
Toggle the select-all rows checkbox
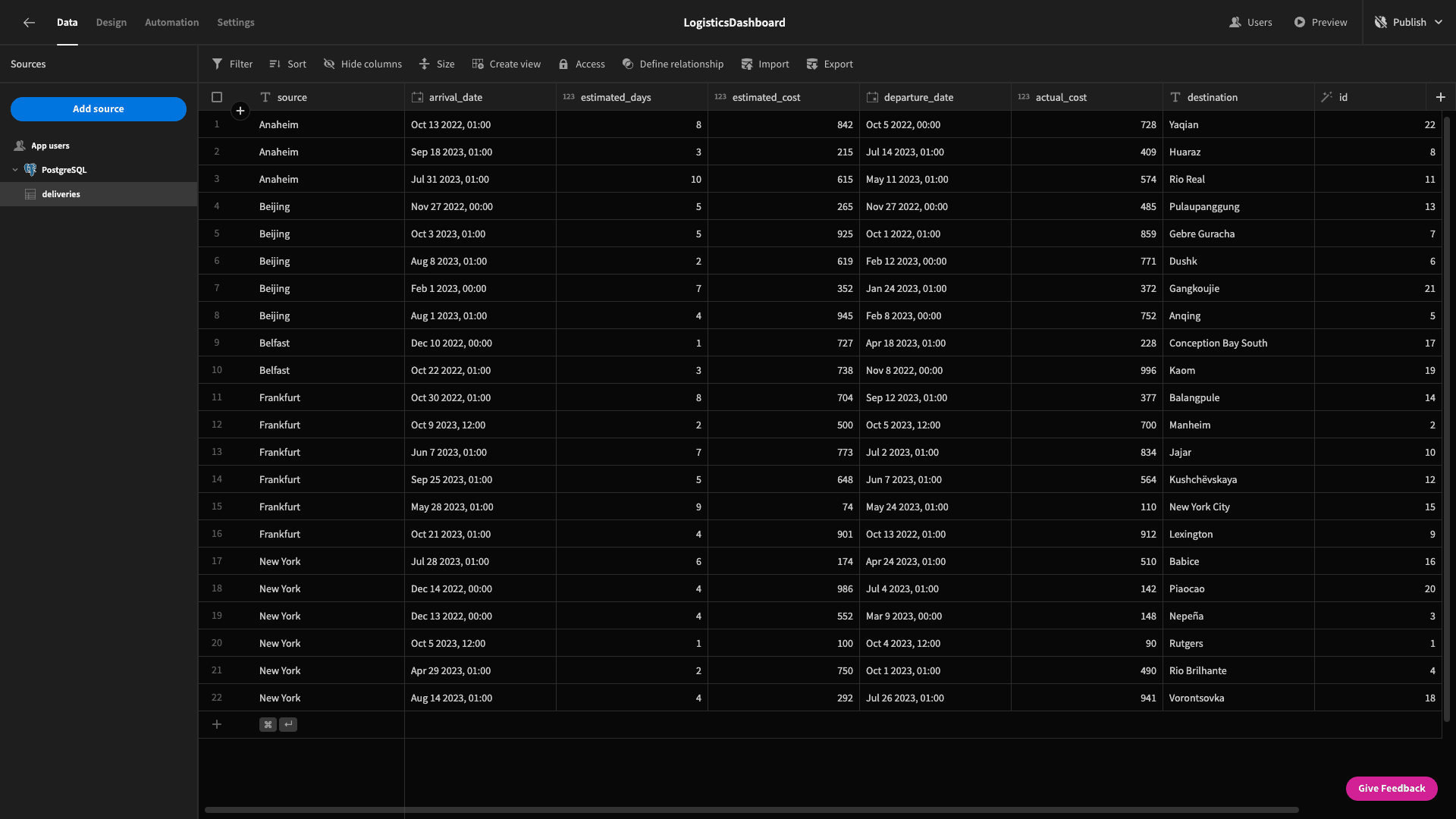(217, 97)
